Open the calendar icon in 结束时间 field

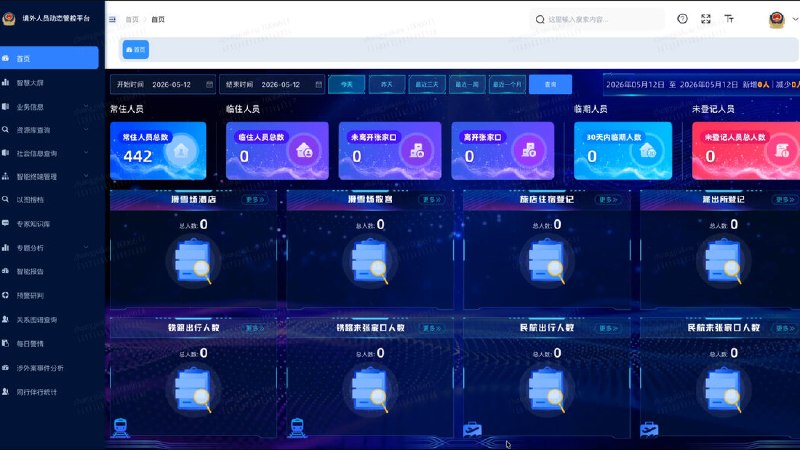319,85
